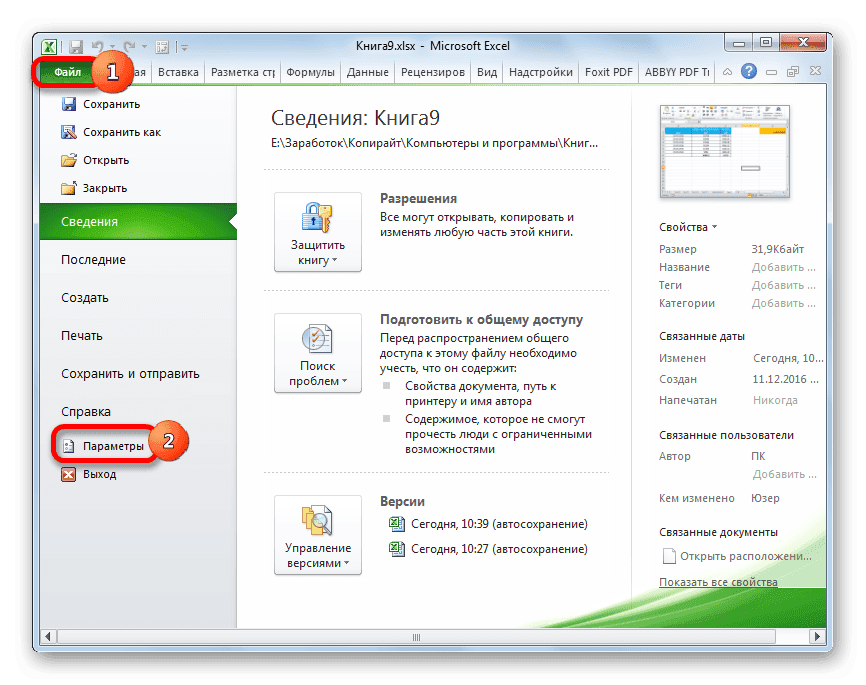
Task: Click the Save icon on the Quick Access Toolbar
Action: point(75,46)
